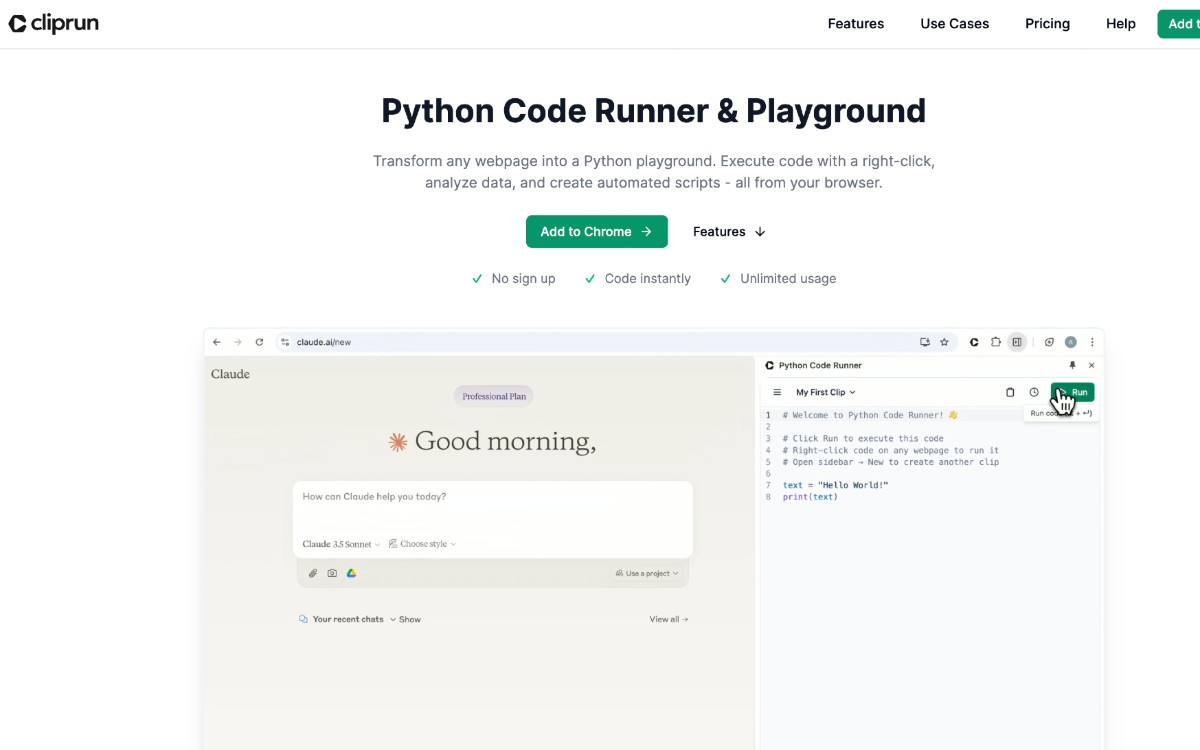Click the Google Drive icon
Screen dimensions: 1200x750
(x=351, y=573)
